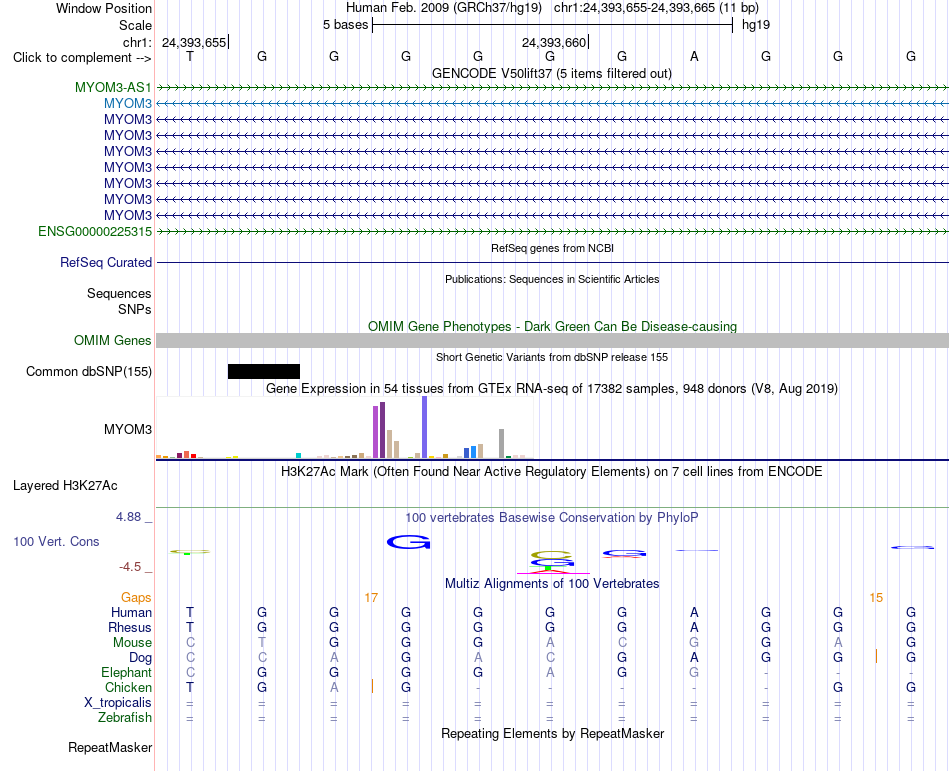
Task: Click 'Repeating Elements by RepeatMasker' title
Action: tap(552, 733)
